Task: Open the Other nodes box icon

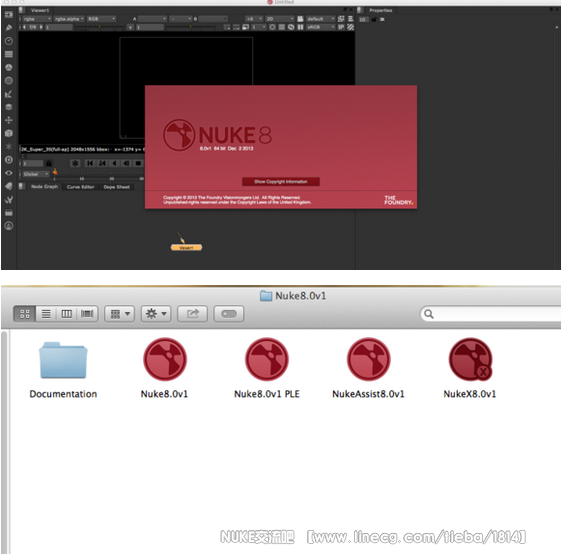Action: click(9, 213)
